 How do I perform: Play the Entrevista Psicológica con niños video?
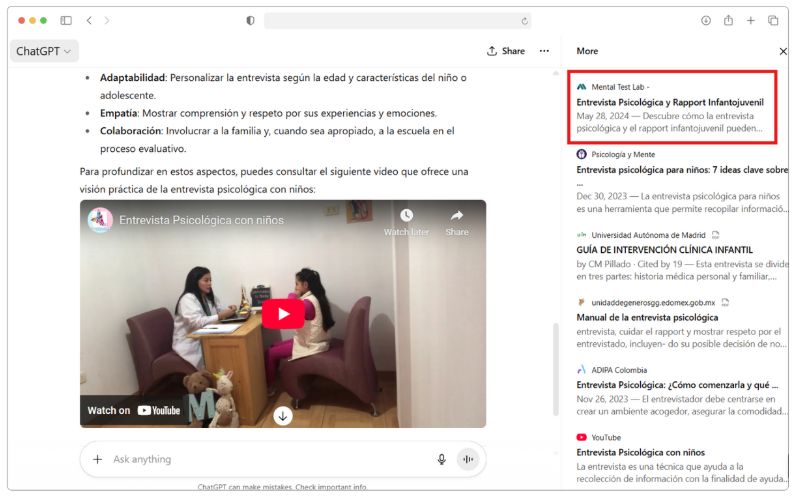click(283, 314)
